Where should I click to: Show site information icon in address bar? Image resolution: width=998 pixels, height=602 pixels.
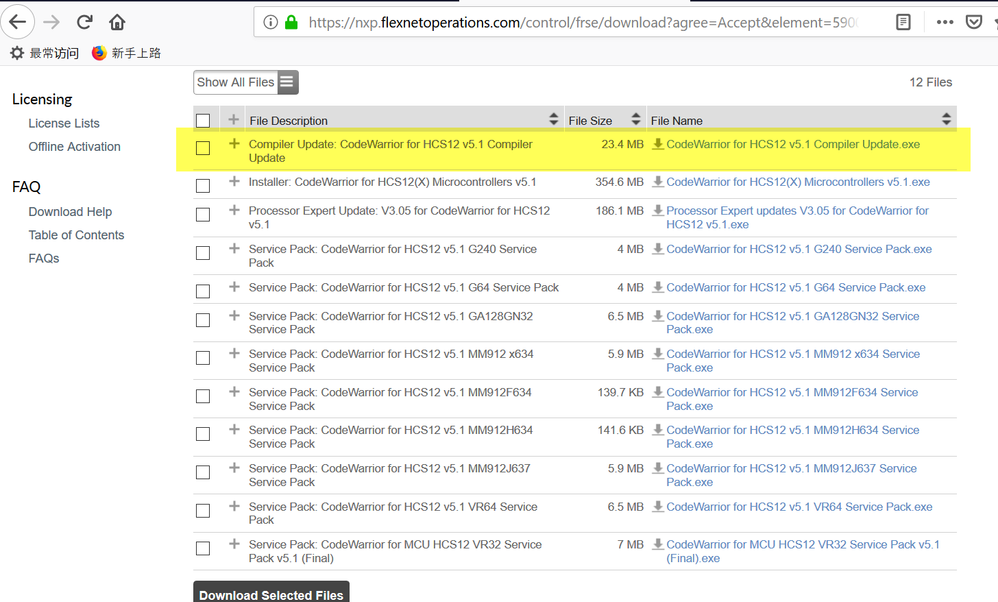point(271,22)
